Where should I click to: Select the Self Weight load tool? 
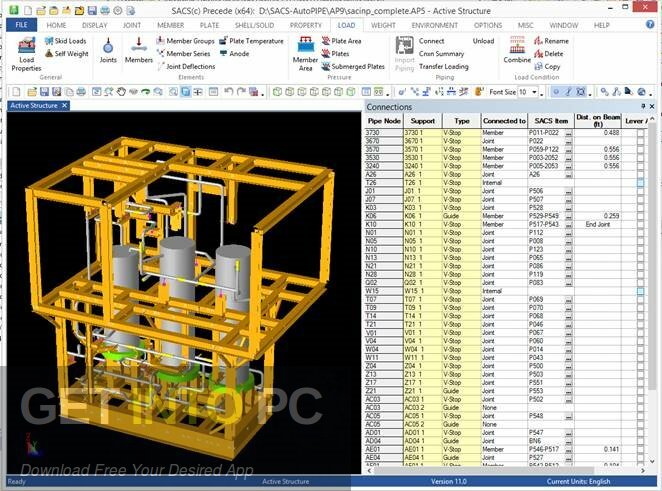click(66, 54)
